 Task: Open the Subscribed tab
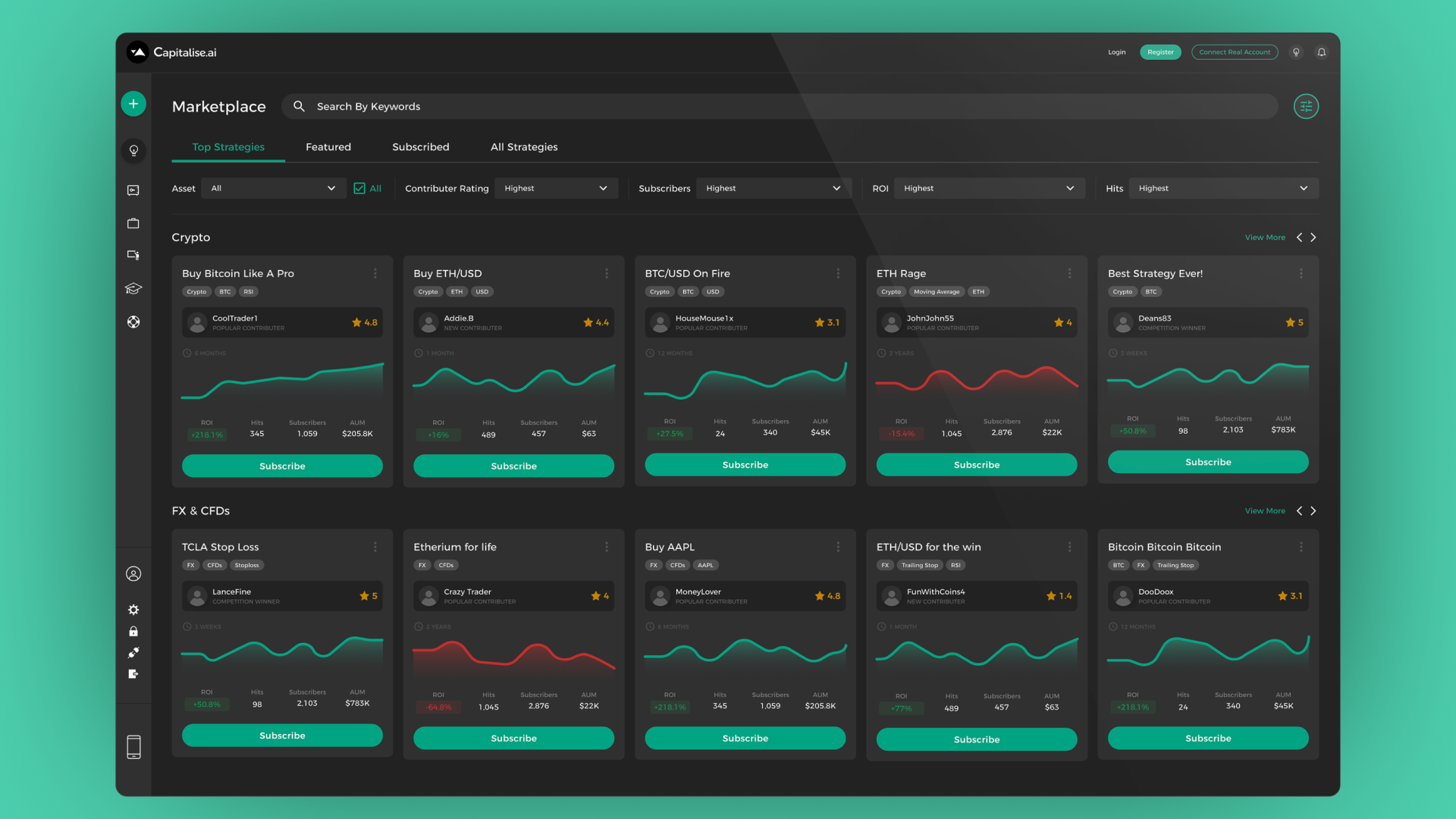coord(421,146)
